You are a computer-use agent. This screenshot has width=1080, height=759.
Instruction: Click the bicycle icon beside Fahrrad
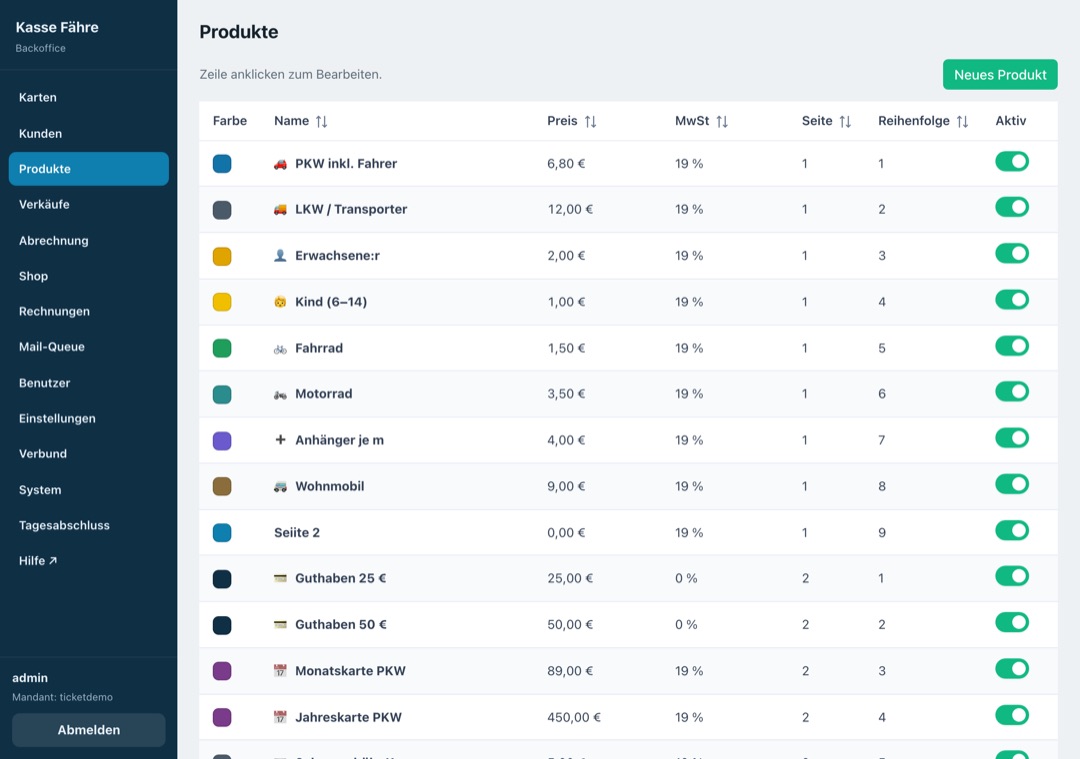coord(280,349)
